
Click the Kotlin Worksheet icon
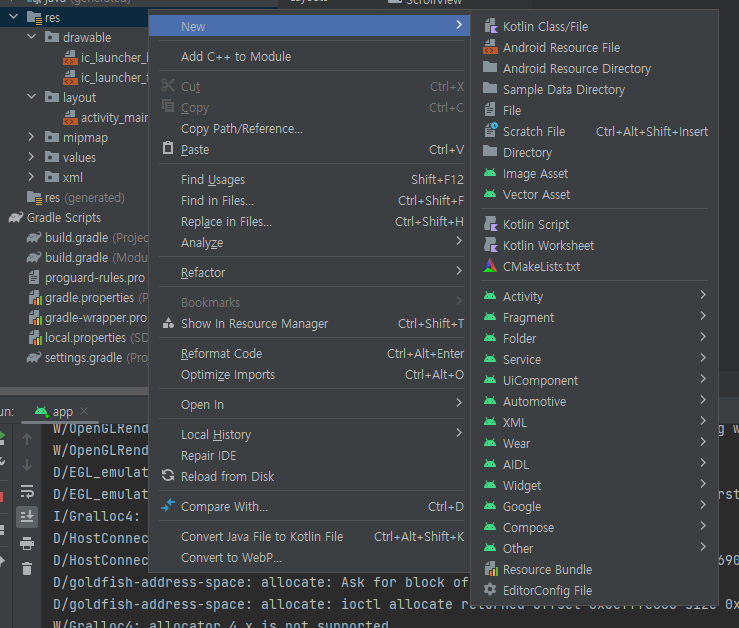491,245
